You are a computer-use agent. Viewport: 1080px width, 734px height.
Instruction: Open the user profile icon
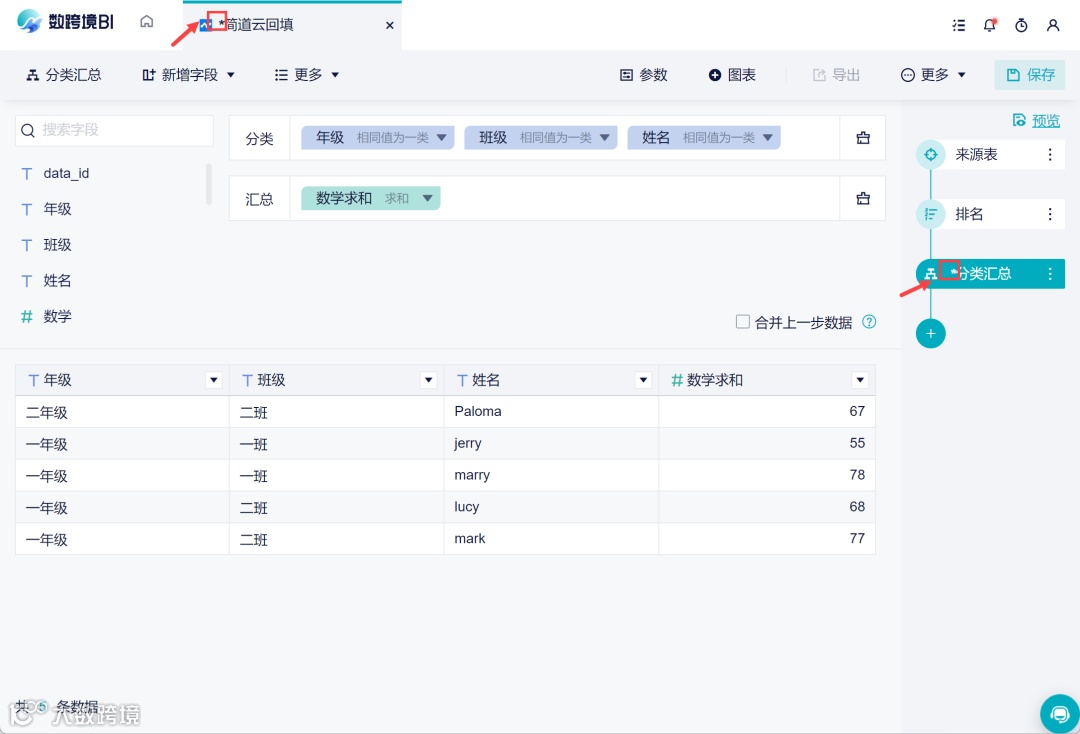point(1053,25)
